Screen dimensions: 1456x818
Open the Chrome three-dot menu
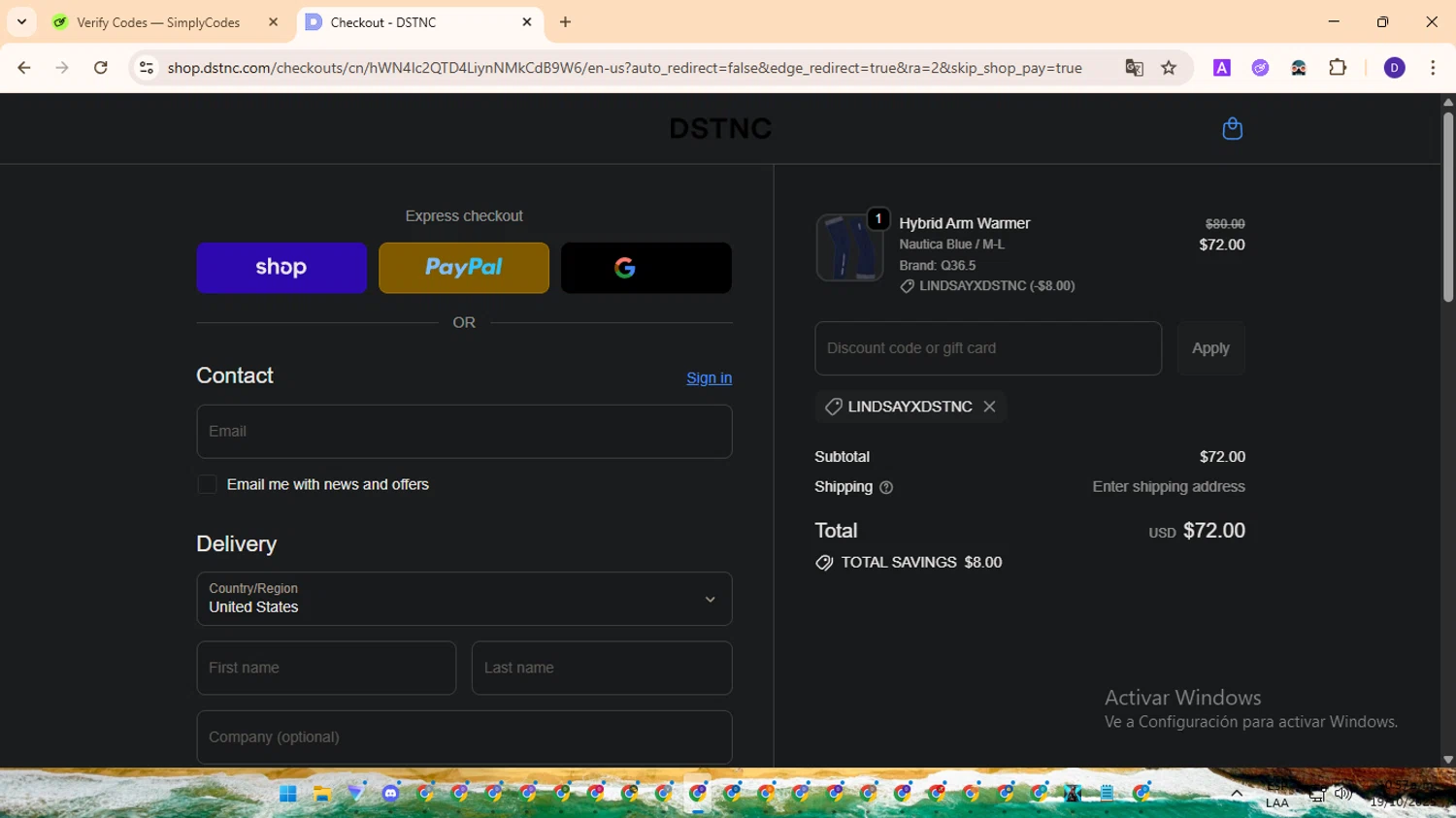(x=1433, y=68)
